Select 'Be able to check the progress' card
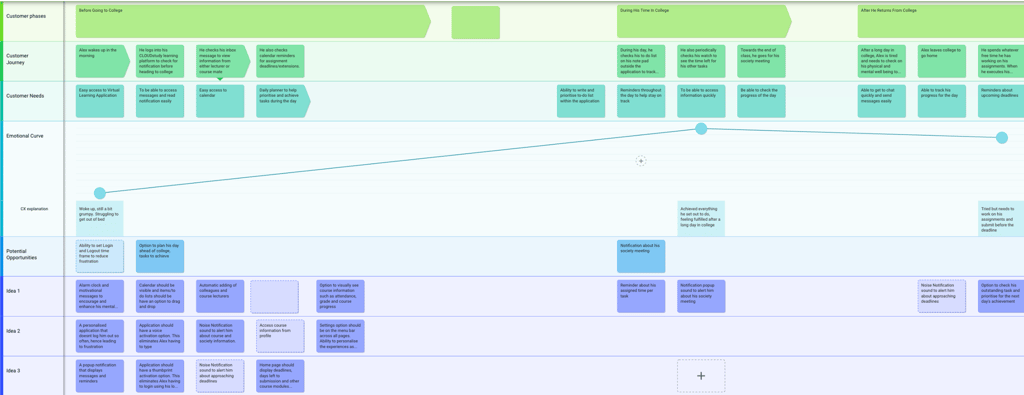Screen dimensions: 1024x395 (x=761, y=101)
